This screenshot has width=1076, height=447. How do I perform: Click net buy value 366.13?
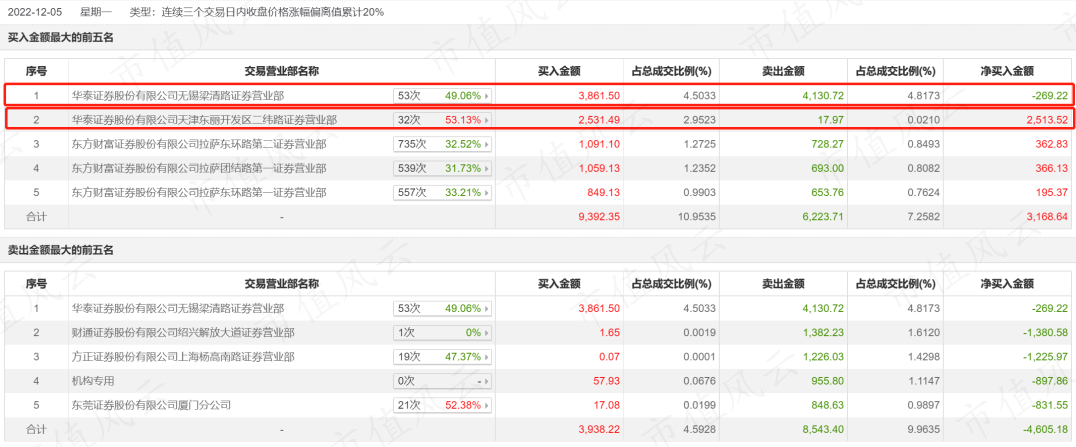click(1053, 168)
